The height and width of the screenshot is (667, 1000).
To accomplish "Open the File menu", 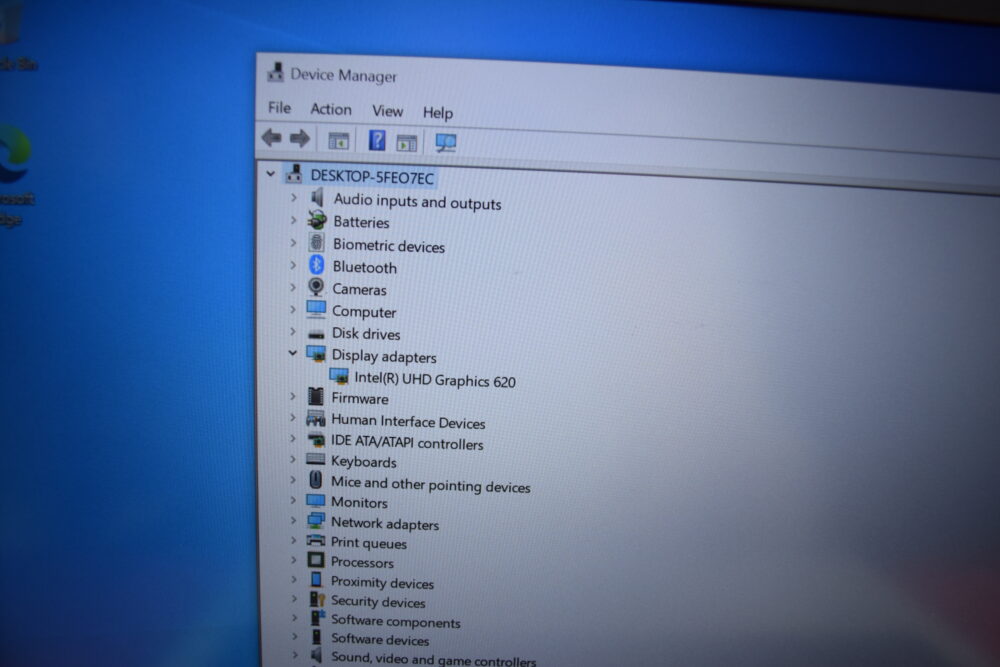I will click(279, 107).
